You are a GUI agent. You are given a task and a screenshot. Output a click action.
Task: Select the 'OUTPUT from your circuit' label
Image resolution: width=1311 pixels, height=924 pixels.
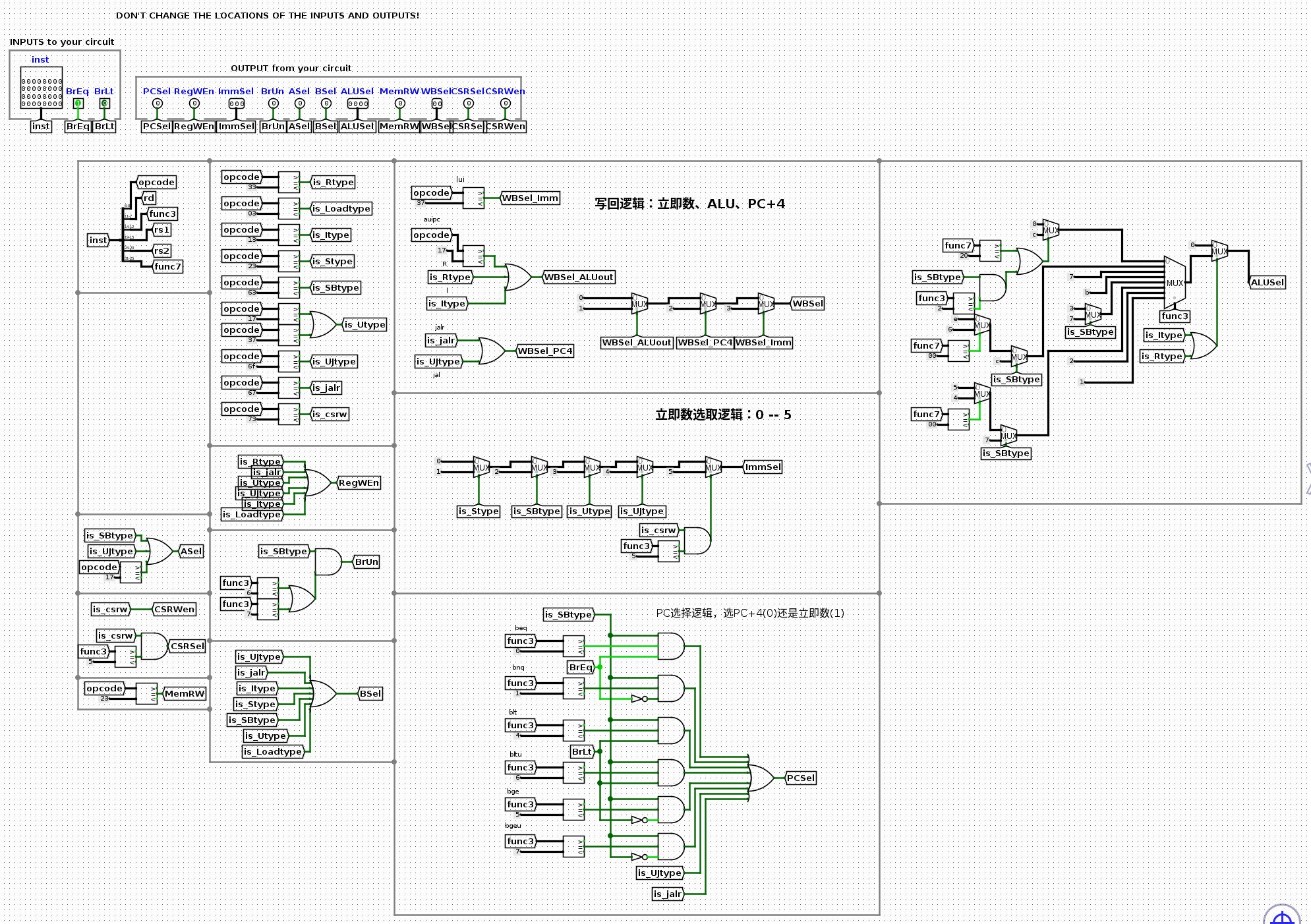coord(291,68)
